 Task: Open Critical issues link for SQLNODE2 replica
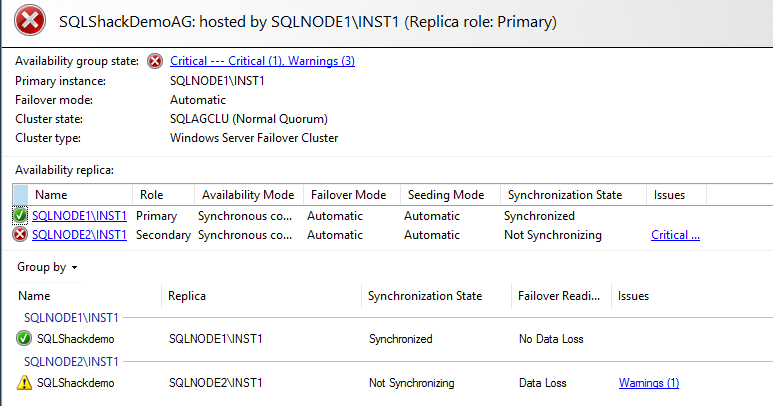click(x=675, y=235)
